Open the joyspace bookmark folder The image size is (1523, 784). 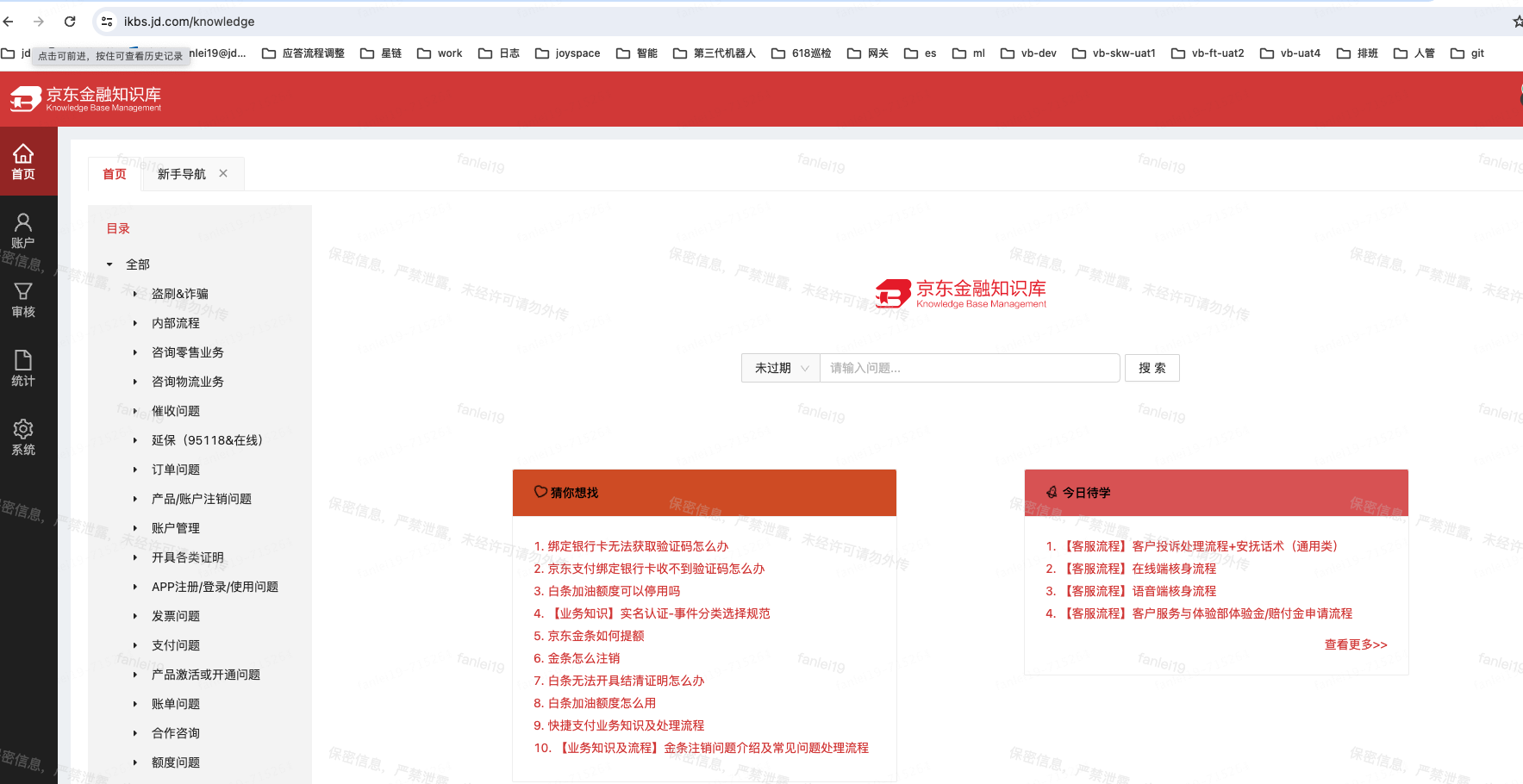click(568, 53)
